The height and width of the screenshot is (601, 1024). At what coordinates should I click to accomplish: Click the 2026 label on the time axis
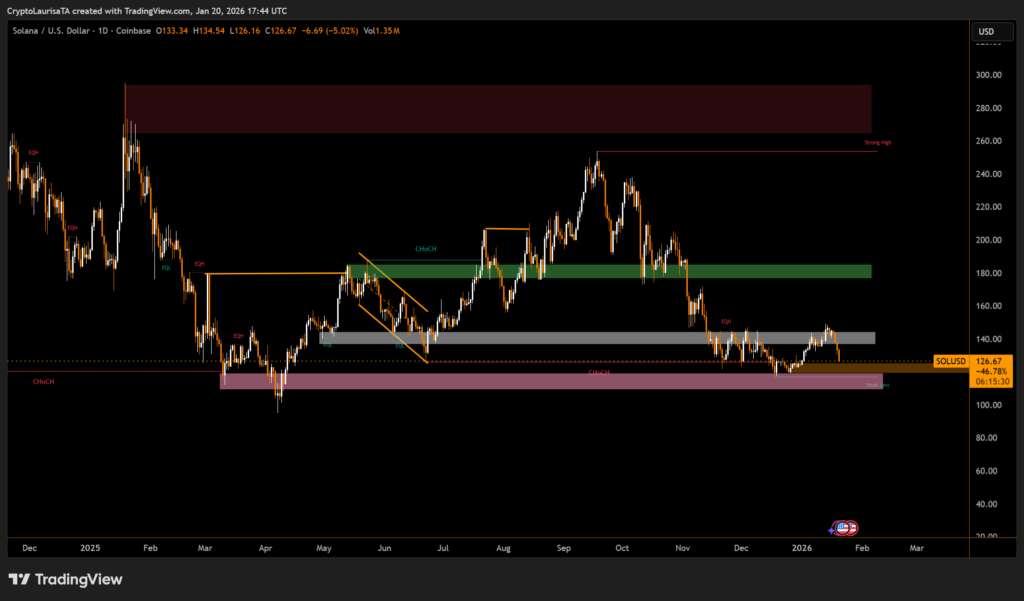pyautogui.click(x=802, y=548)
